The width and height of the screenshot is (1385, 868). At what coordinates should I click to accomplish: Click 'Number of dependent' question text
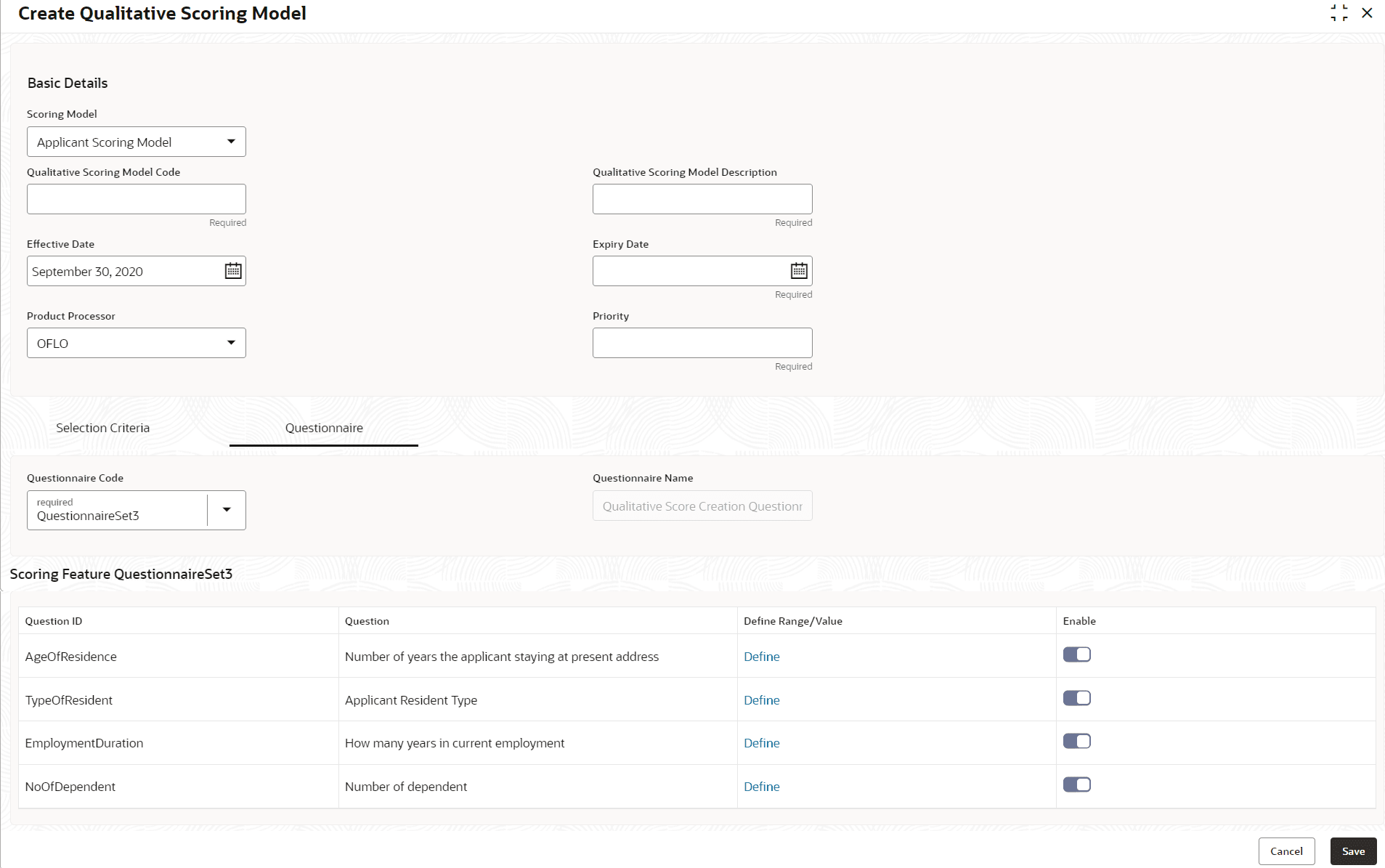pos(406,787)
